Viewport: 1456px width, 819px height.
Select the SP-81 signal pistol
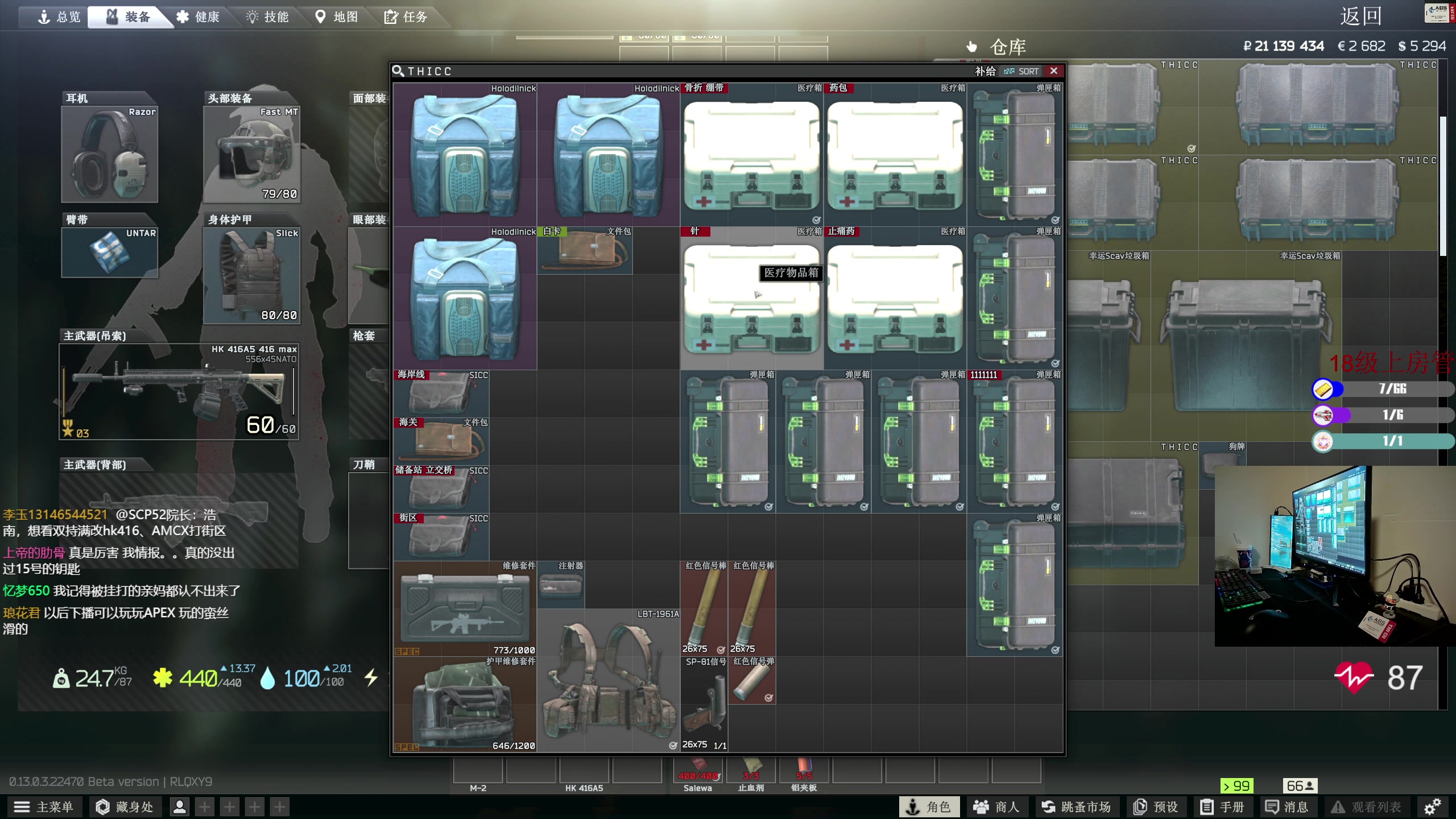(x=704, y=704)
